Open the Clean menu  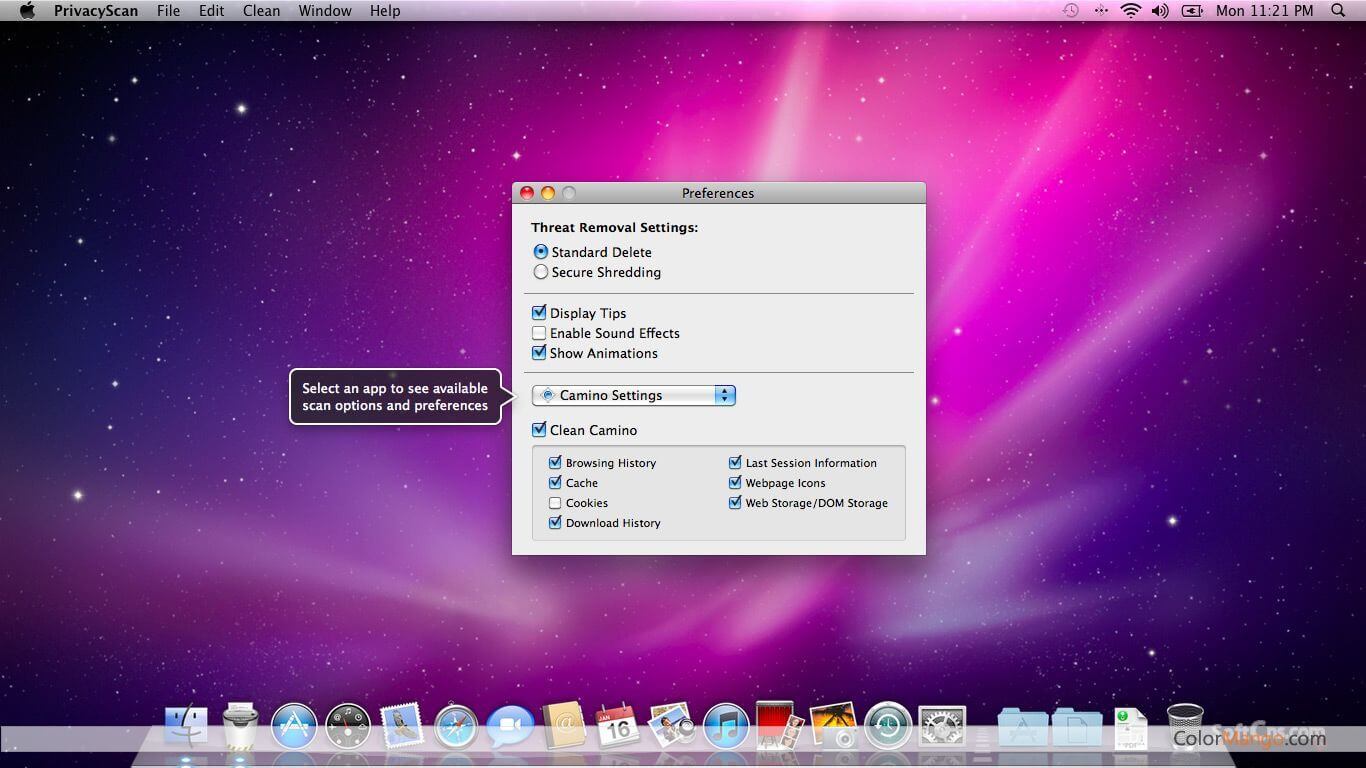[261, 11]
